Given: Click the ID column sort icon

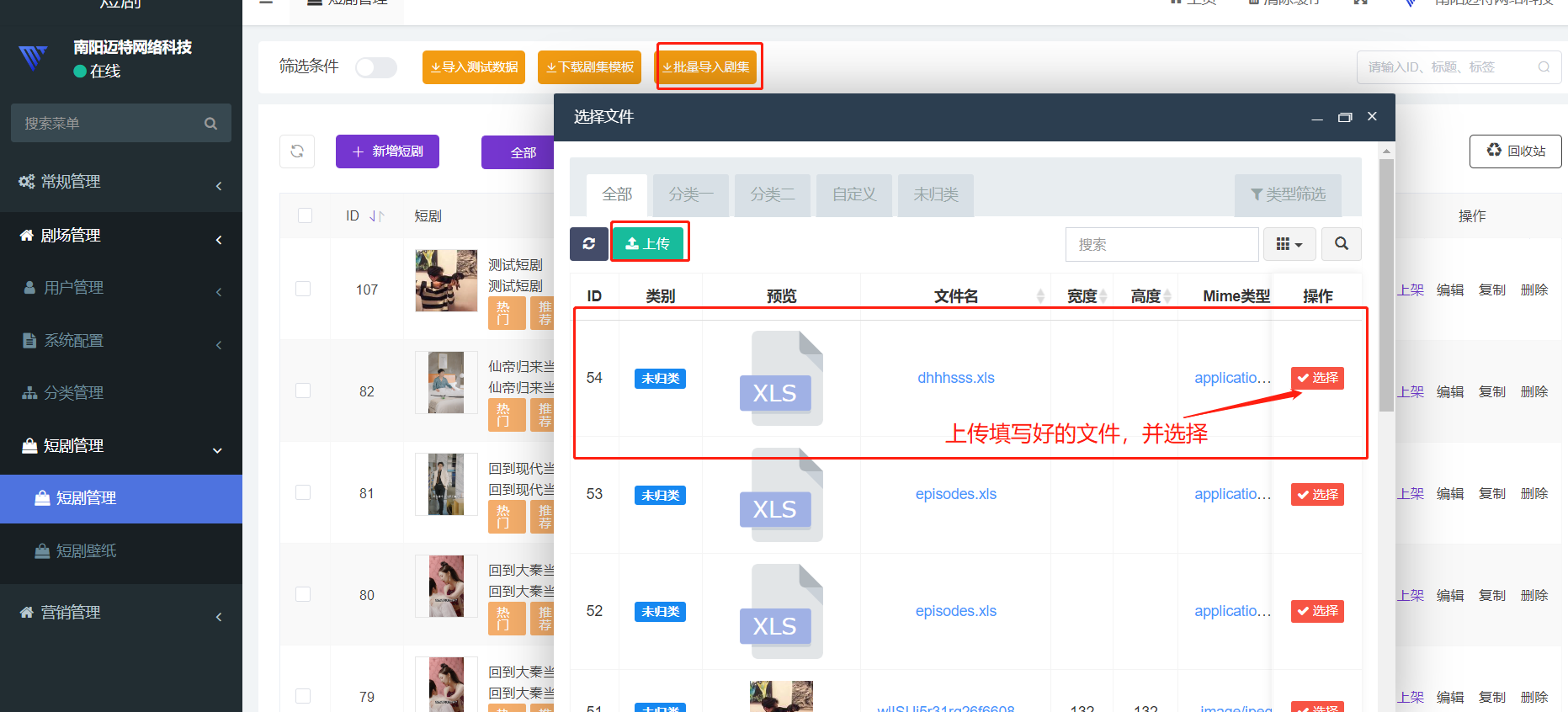Looking at the screenshot, I should click(377, 216).
